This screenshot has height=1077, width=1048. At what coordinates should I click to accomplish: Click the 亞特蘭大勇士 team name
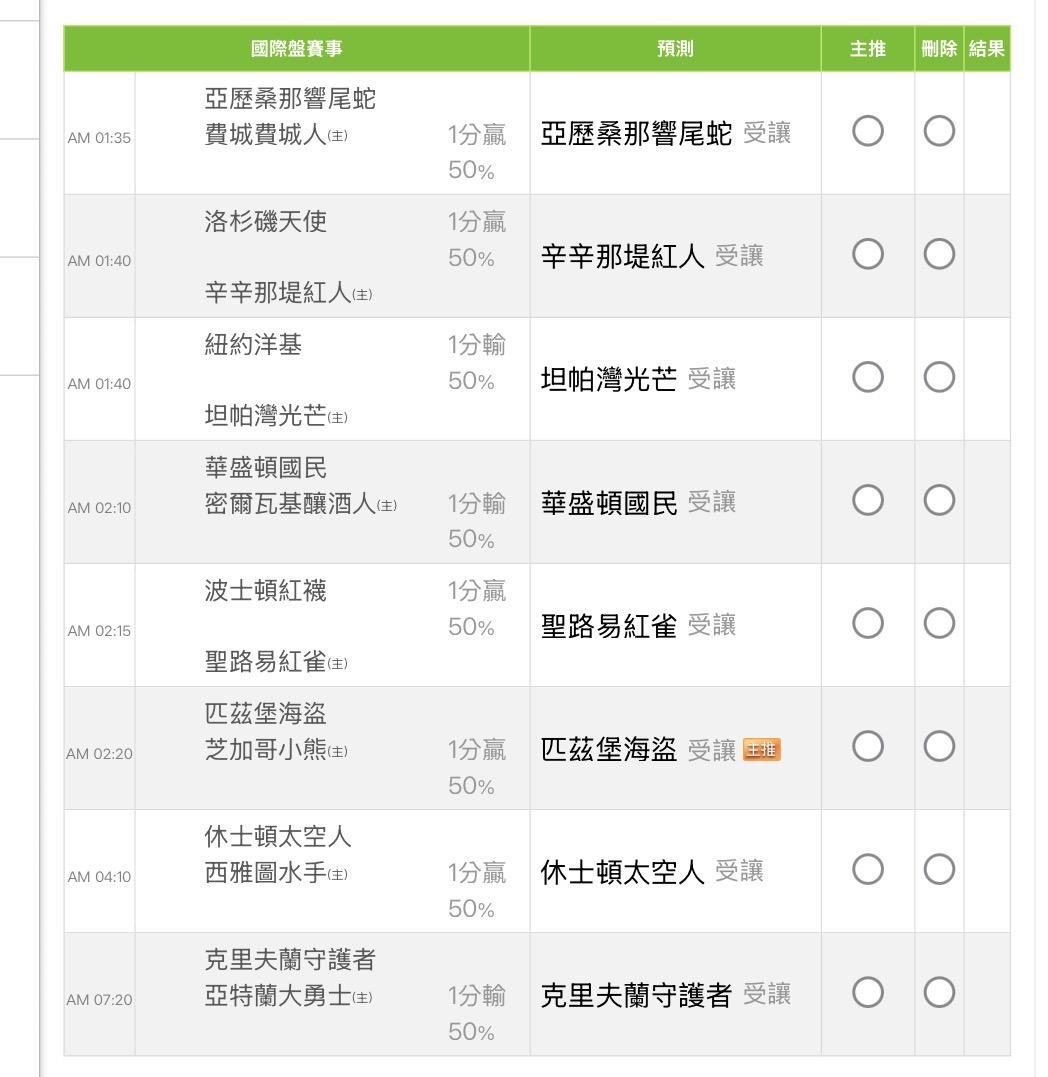pos(277,997)
